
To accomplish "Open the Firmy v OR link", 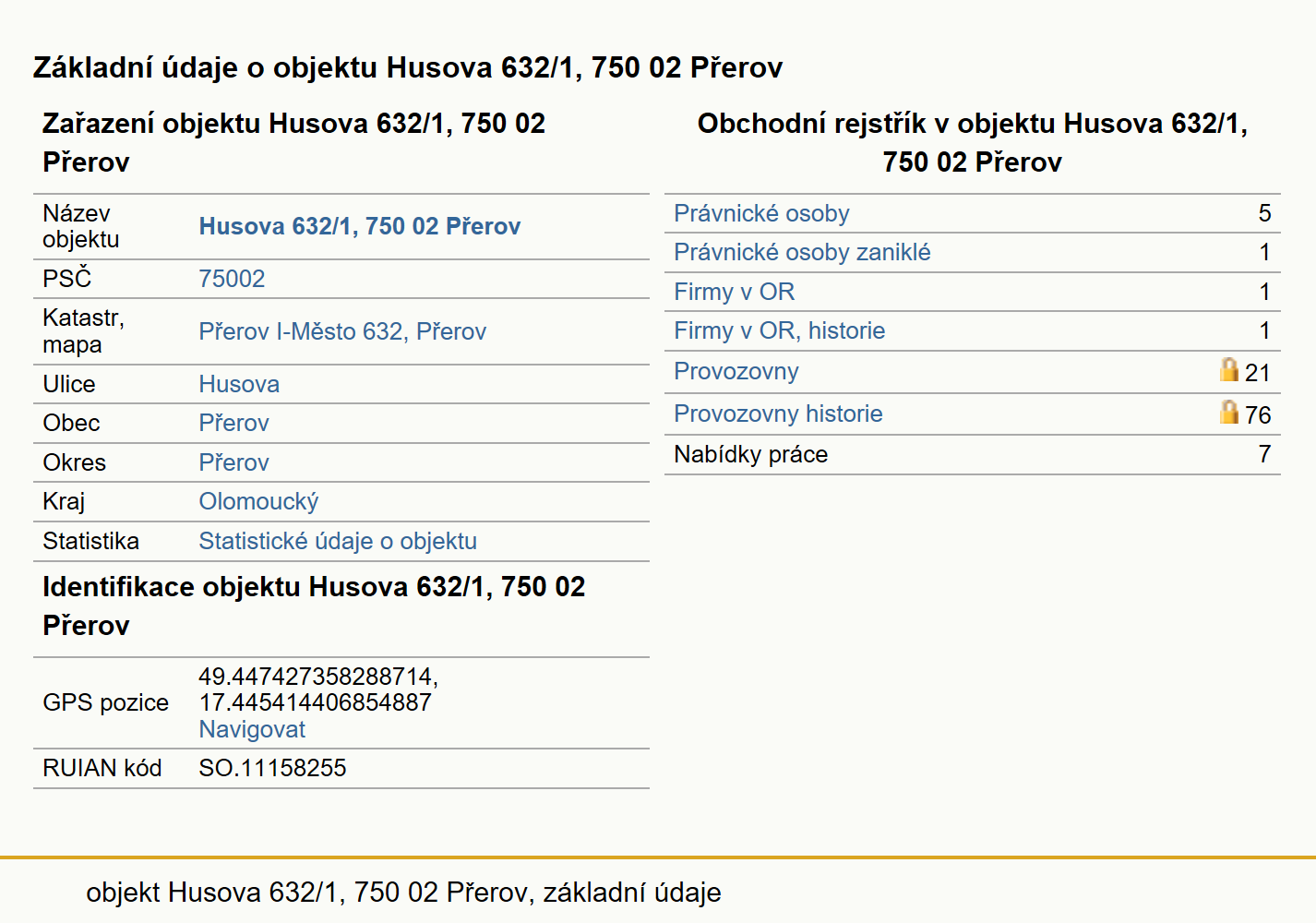I will pos(735,292).
